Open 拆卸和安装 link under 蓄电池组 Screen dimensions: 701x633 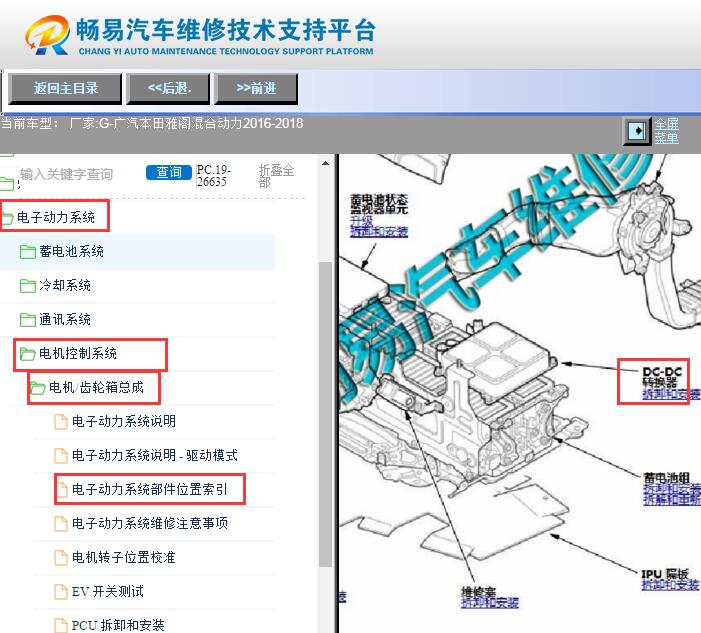671,489
